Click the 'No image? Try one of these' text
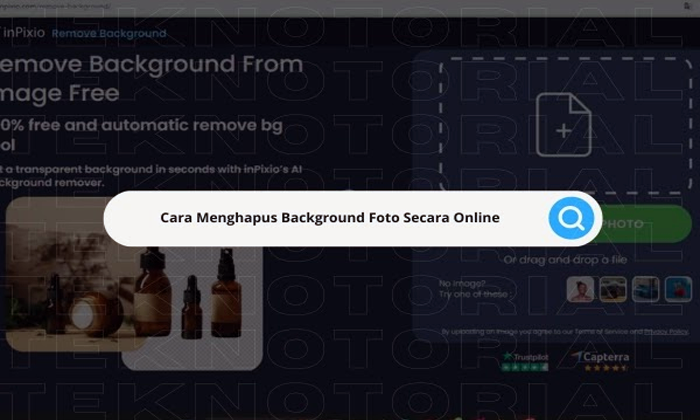 473,289
